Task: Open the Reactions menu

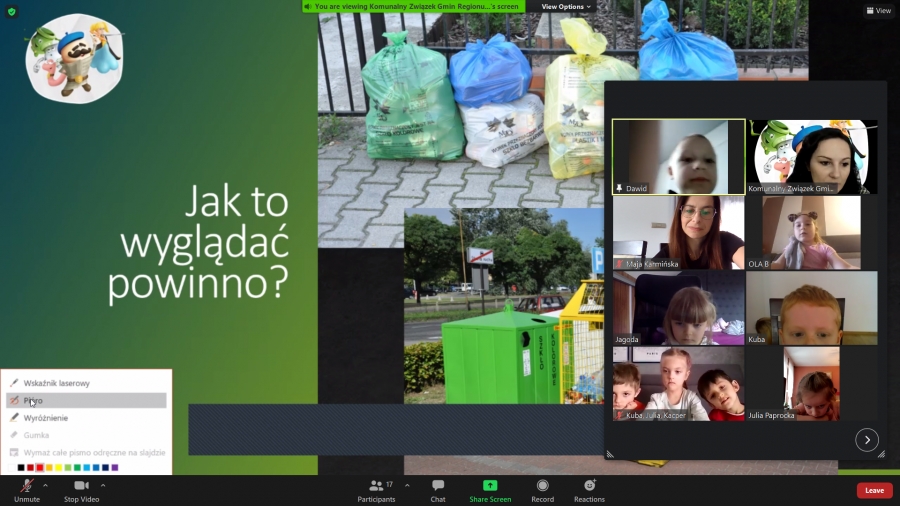Action: (589, 491)
